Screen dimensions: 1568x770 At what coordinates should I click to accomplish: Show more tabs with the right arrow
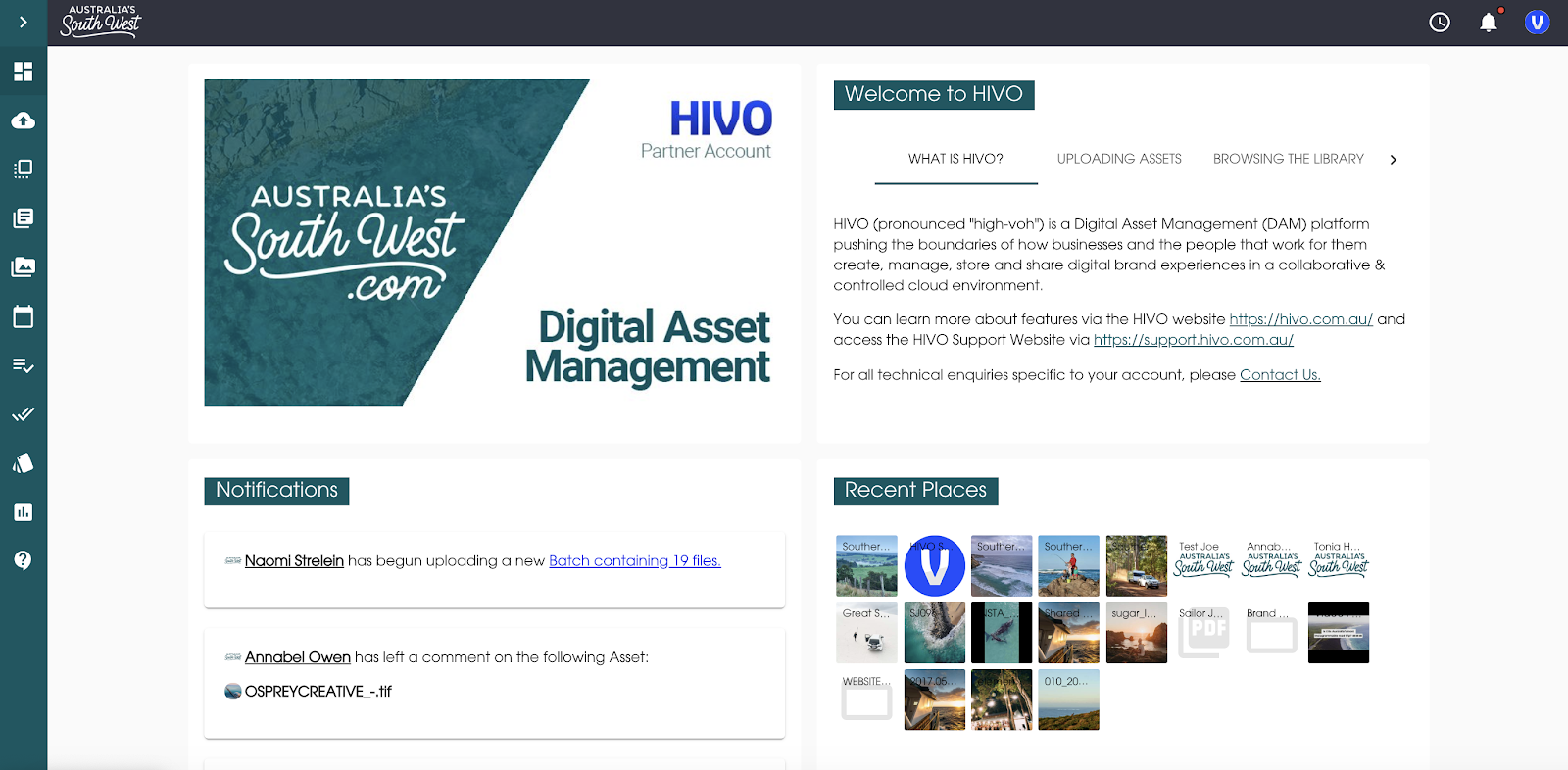pyautogui.click(x=1394, y=160)
